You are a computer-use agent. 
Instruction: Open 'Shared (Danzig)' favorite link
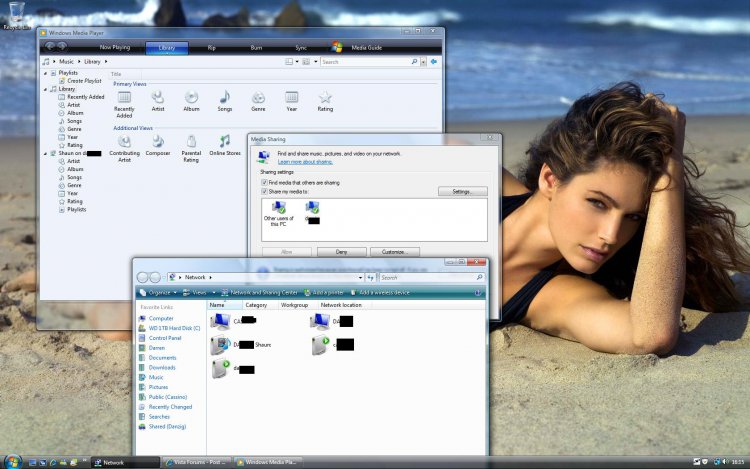tap(167, 426)
